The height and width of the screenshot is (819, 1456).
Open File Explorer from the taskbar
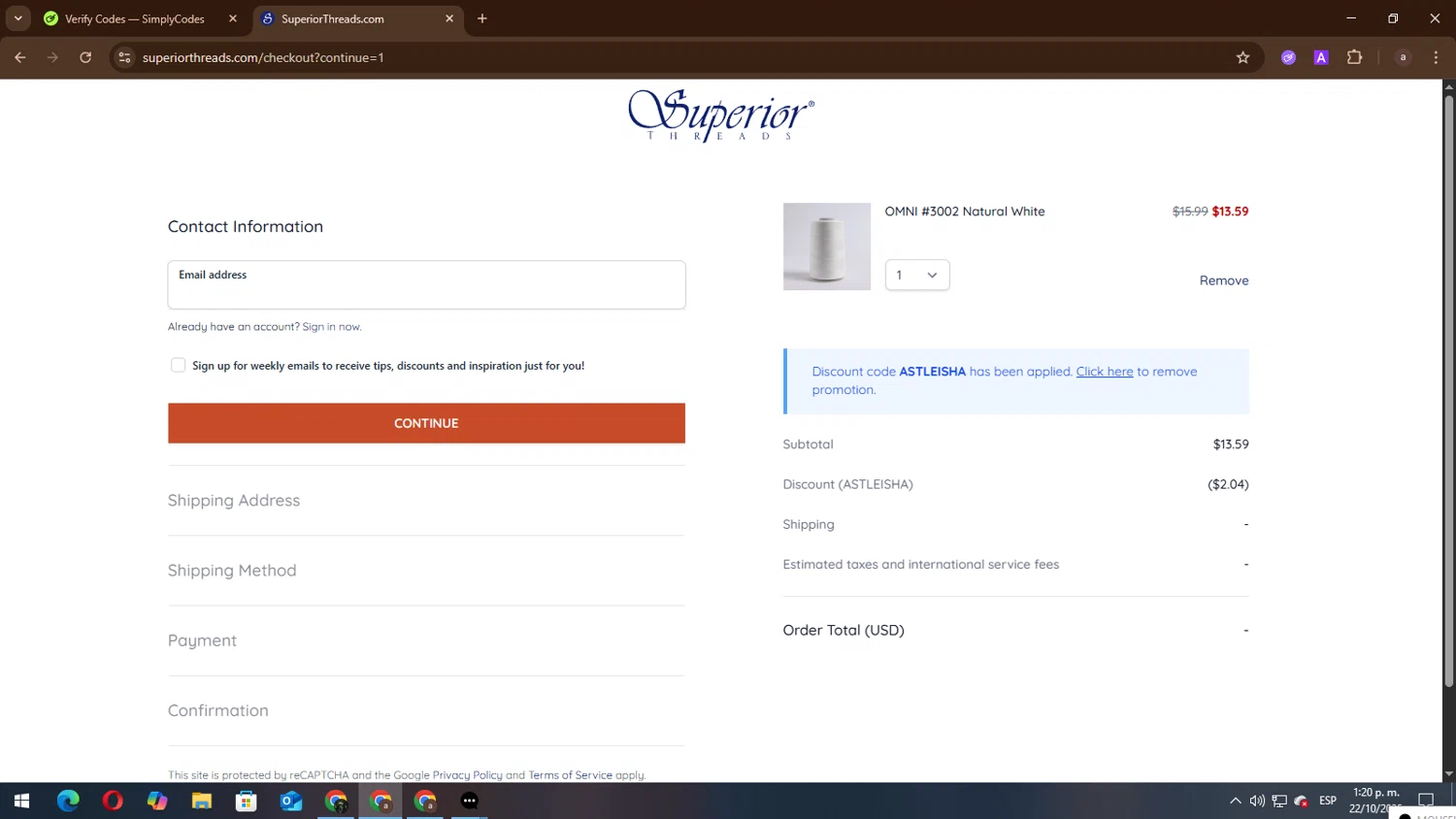[x=202, y=801]
